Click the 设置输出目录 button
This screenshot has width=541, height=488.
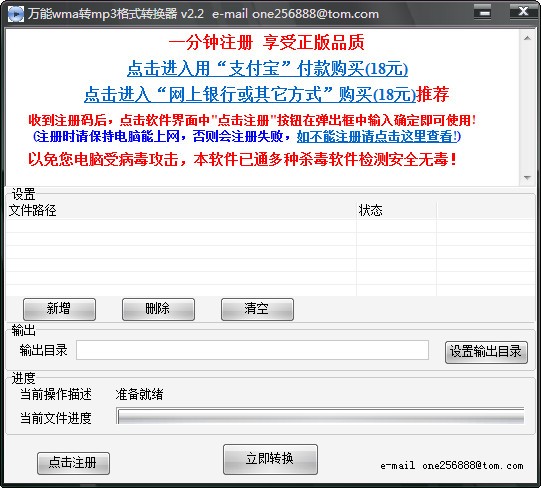click(486, 352)
